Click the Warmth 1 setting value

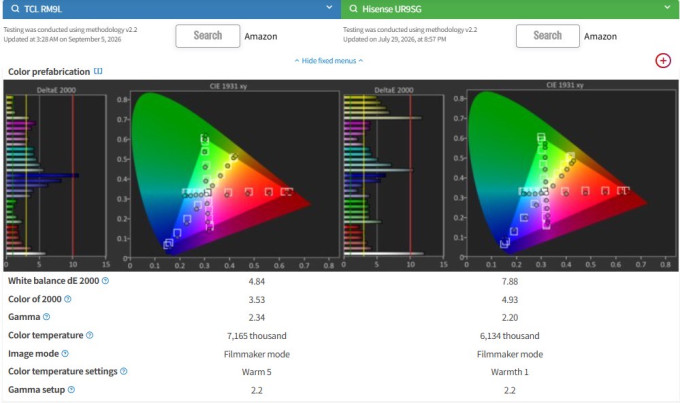[510, 372]
